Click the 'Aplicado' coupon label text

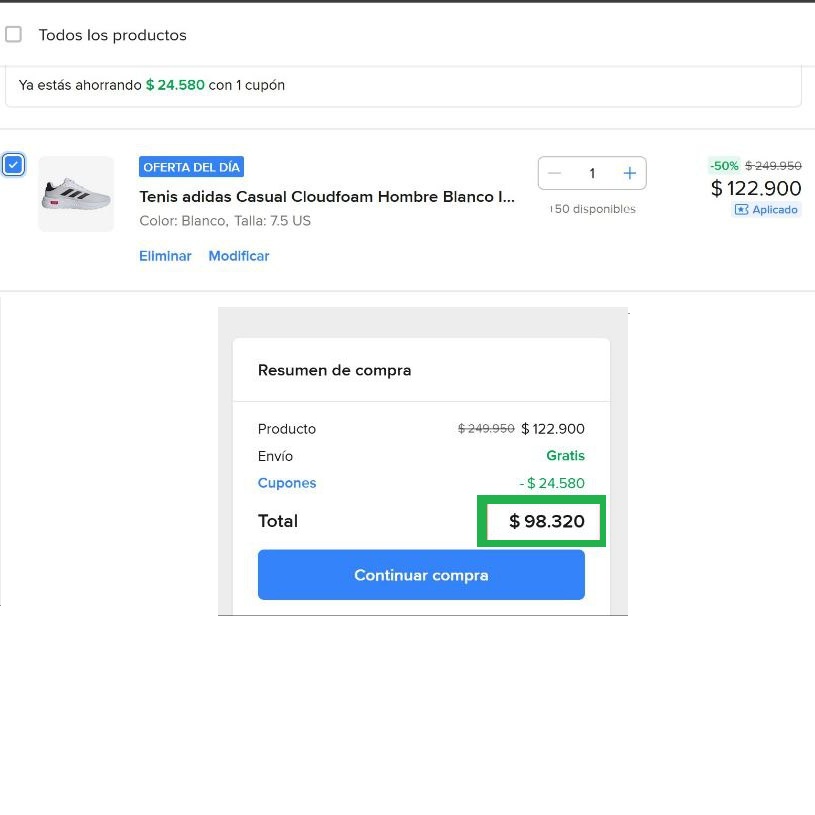pos(774,209)
